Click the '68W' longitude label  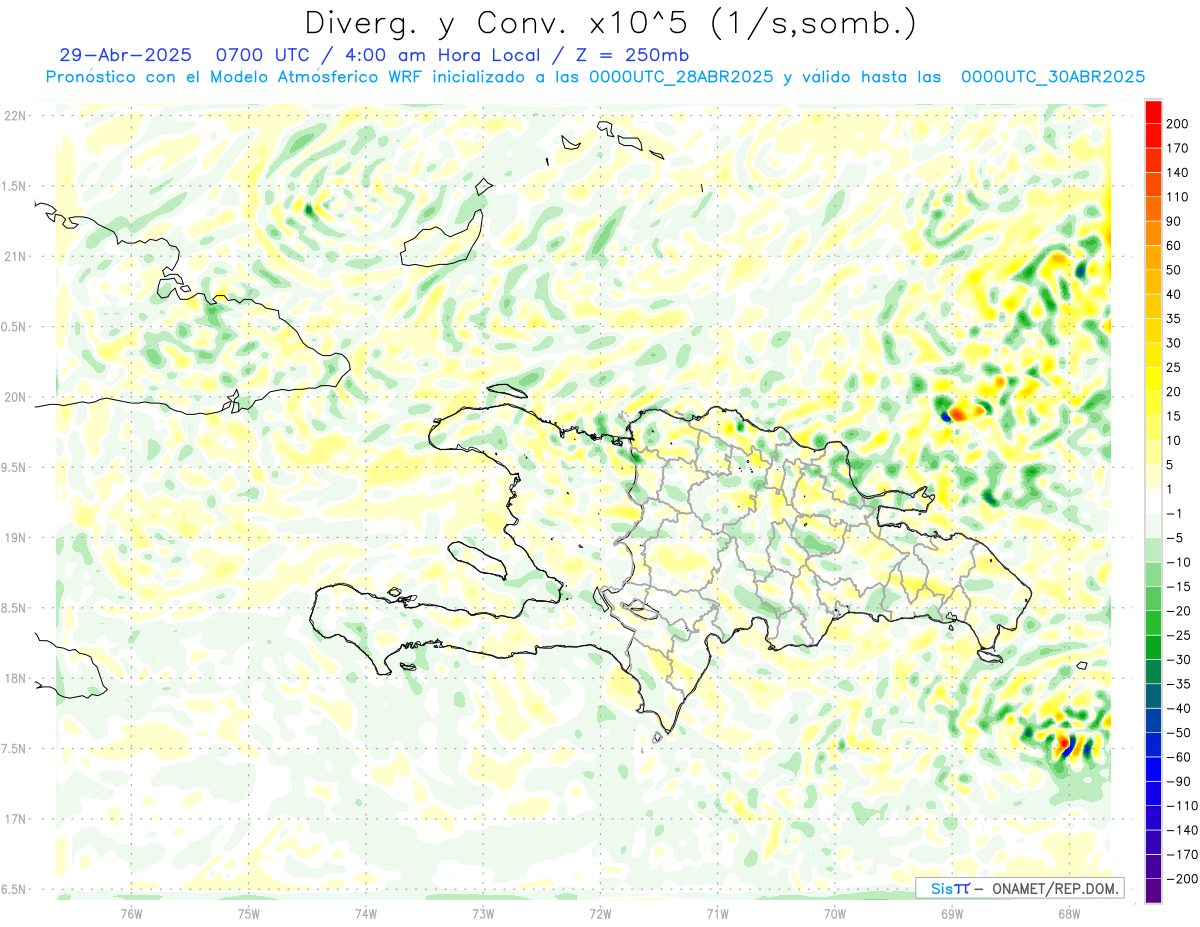point(1069,913)
